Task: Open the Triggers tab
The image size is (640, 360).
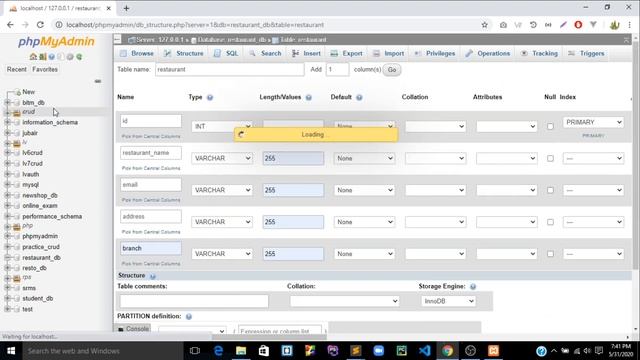Action: coord(586,53)
